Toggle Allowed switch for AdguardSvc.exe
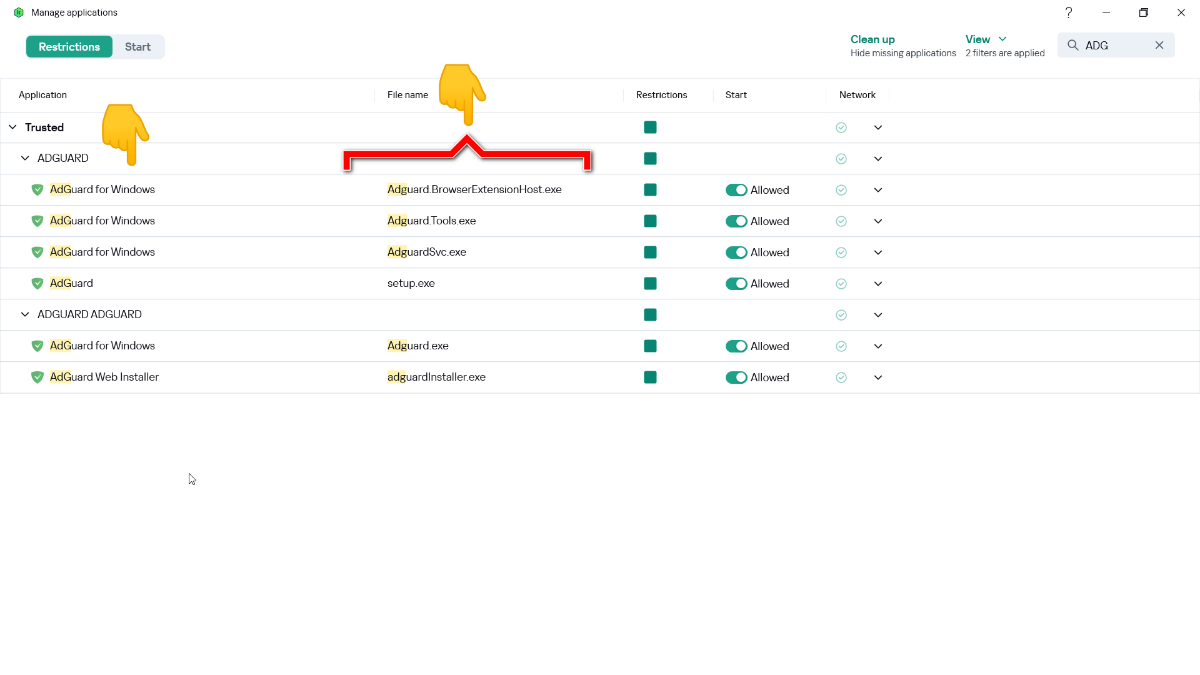1200x675 pixels. [736, 252]
